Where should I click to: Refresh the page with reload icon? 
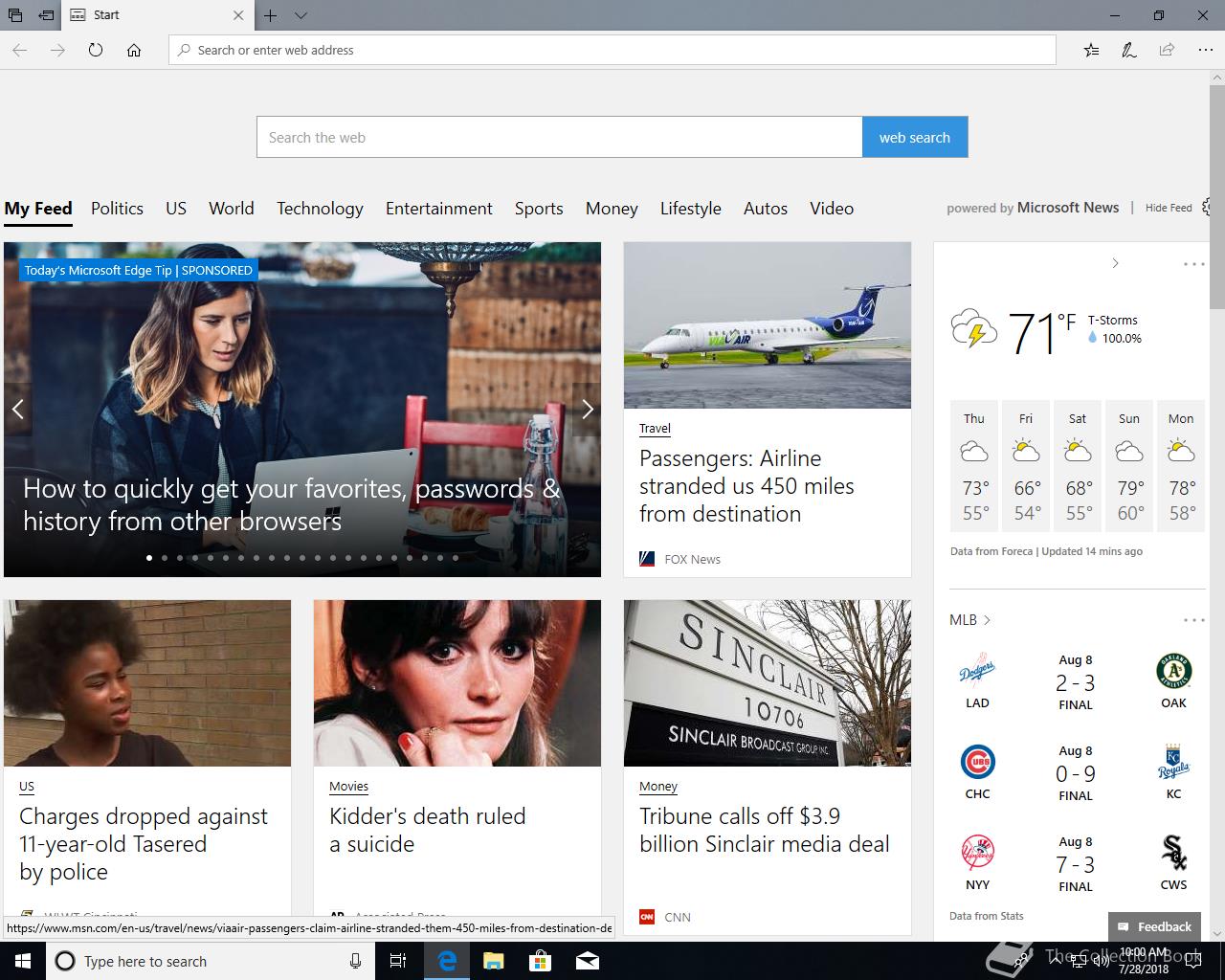tap(96, 50)
